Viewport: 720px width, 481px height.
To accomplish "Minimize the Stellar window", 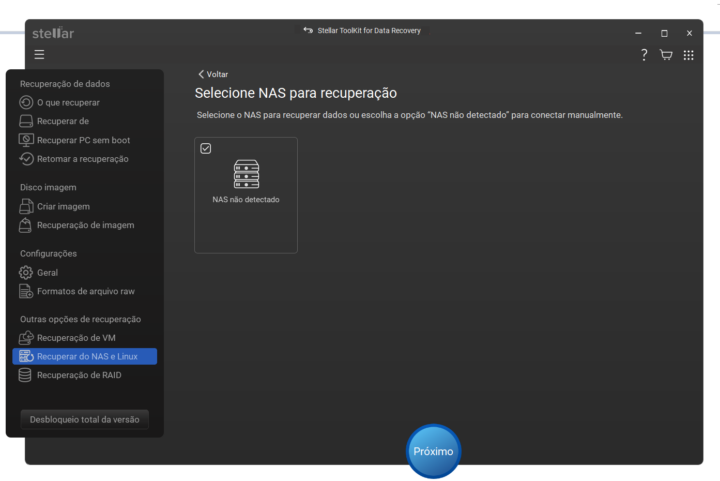I will 638,33.
